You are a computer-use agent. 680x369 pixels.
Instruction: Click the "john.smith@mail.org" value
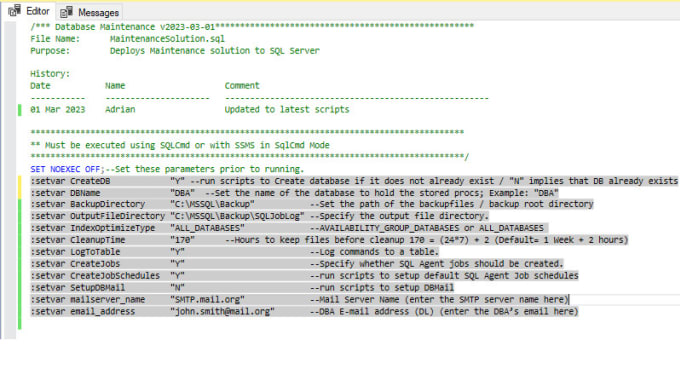(x=222, y=311)
